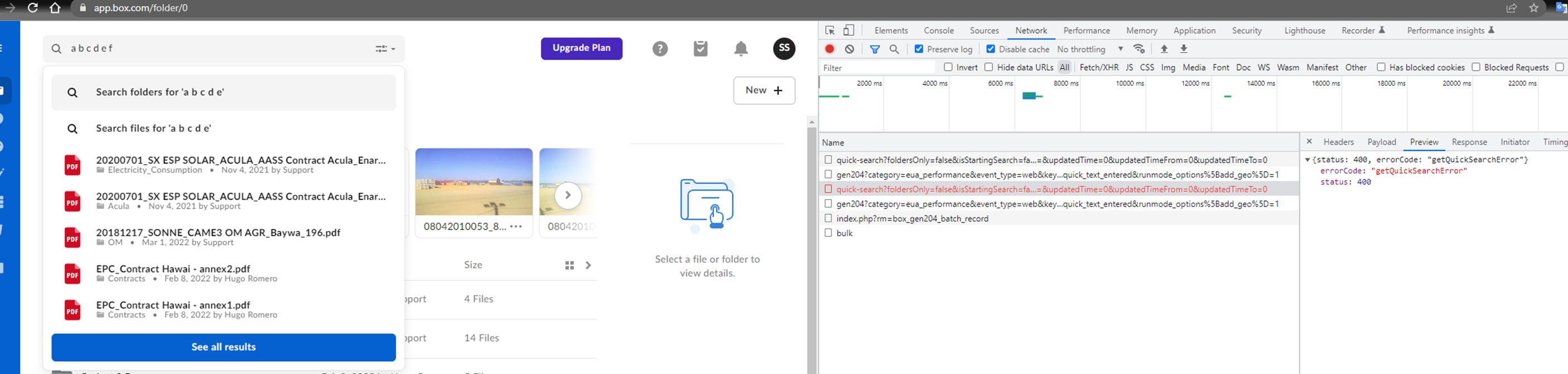Screen dimensions: 1568x374
Task: Click the next arrow on recents carousel
Action: click(x=567, y=195)
